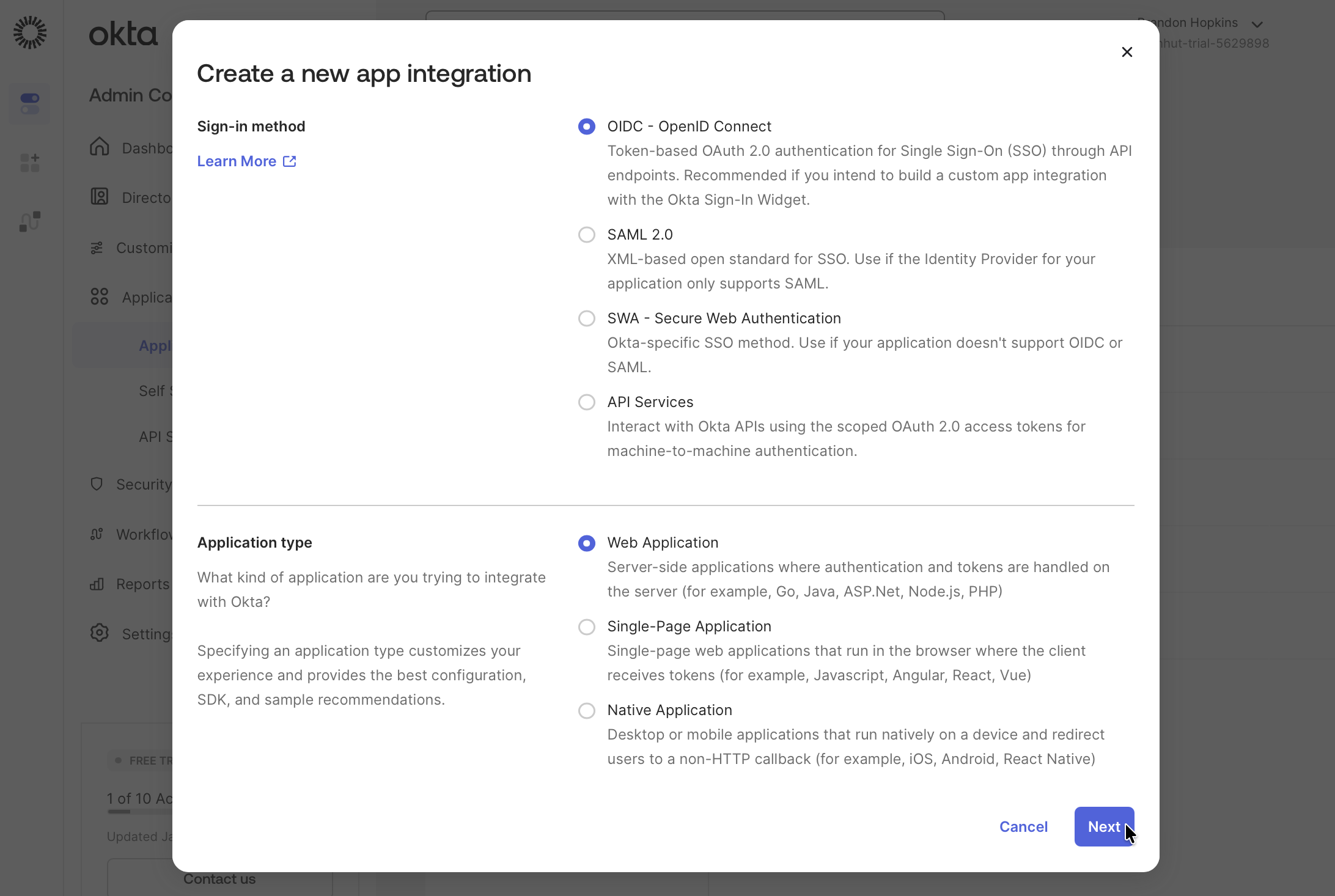Click the Okta spinner logo

click(29, 32)
